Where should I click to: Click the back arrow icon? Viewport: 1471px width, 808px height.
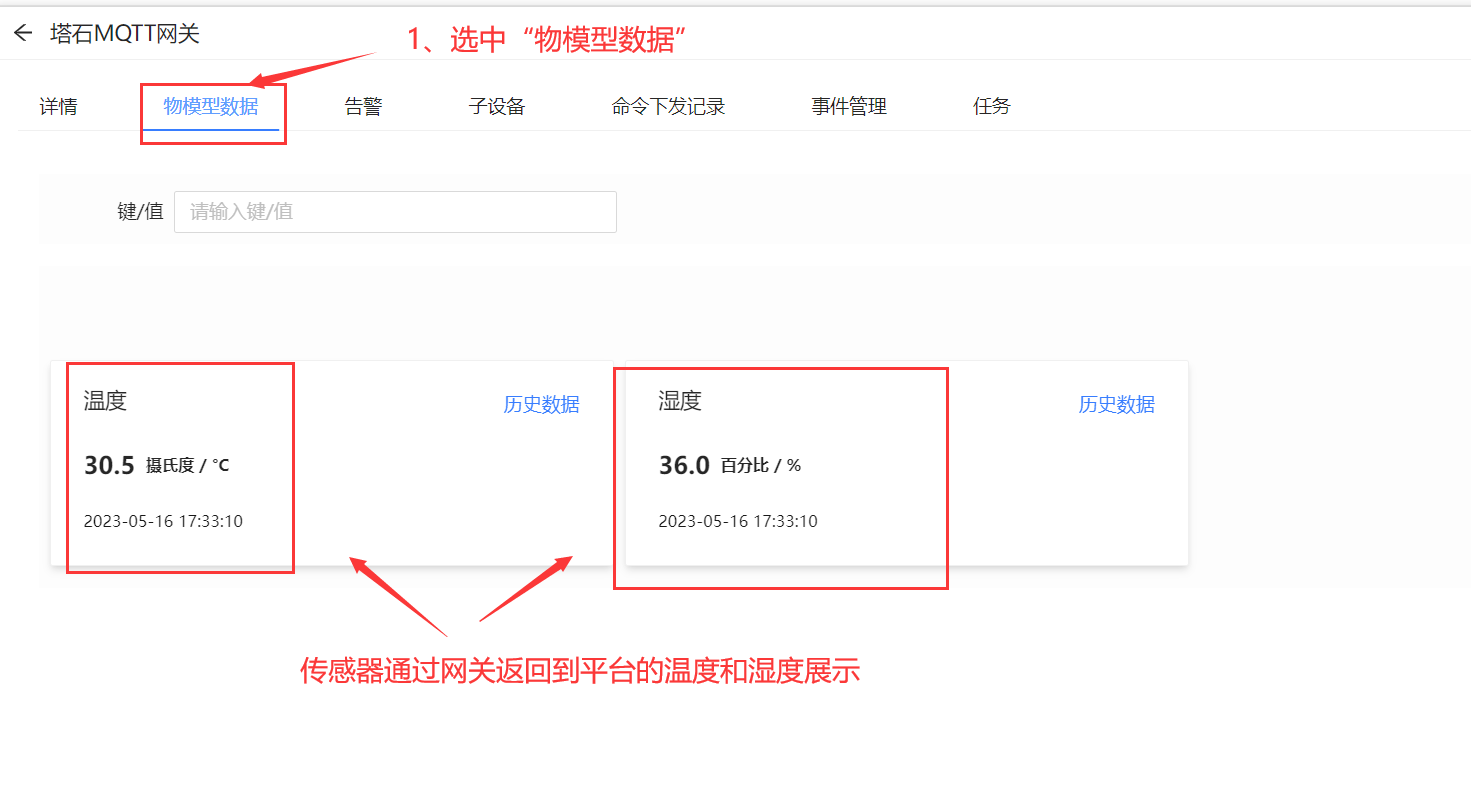pyautogui.click(x=23, y=33)
